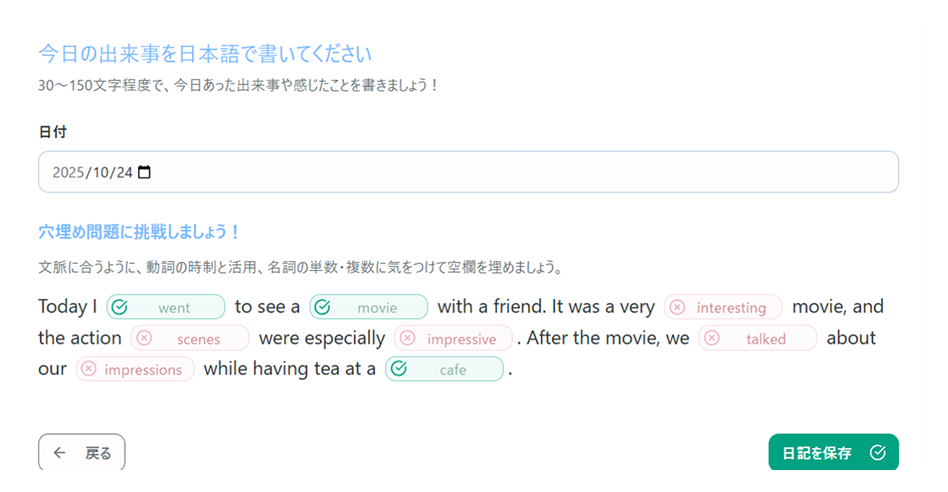Click the red X icon beside 'impressions'
The width and height of the screenshot is (948, 492).
coord(88,369)
